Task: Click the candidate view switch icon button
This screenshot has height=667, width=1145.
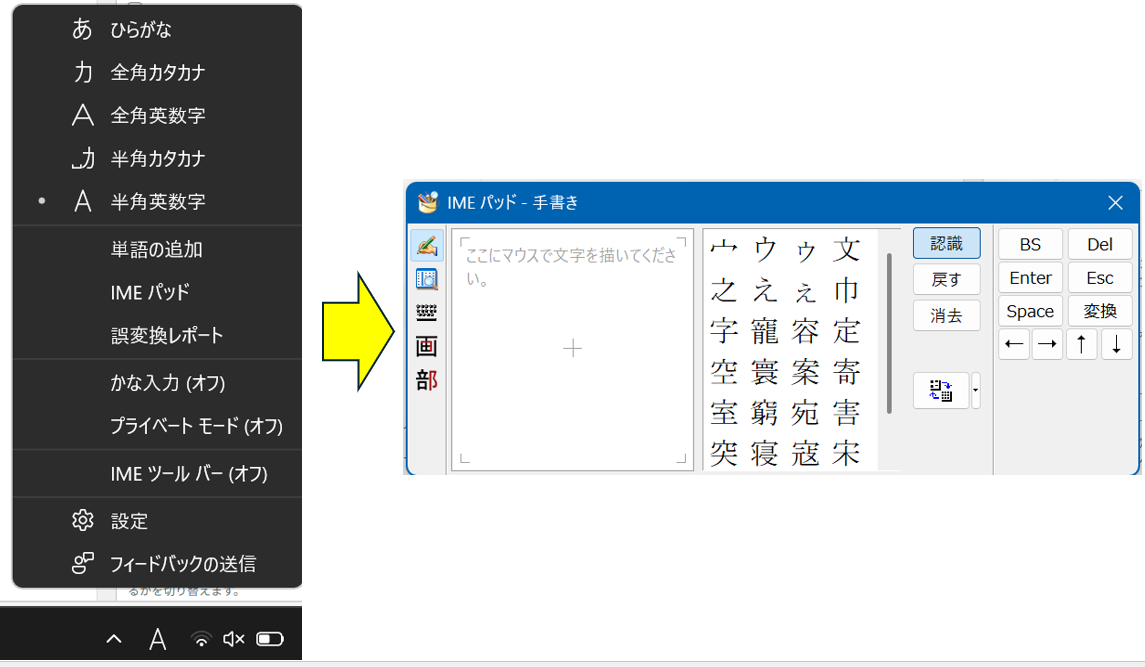Action: tap(940, 390)
